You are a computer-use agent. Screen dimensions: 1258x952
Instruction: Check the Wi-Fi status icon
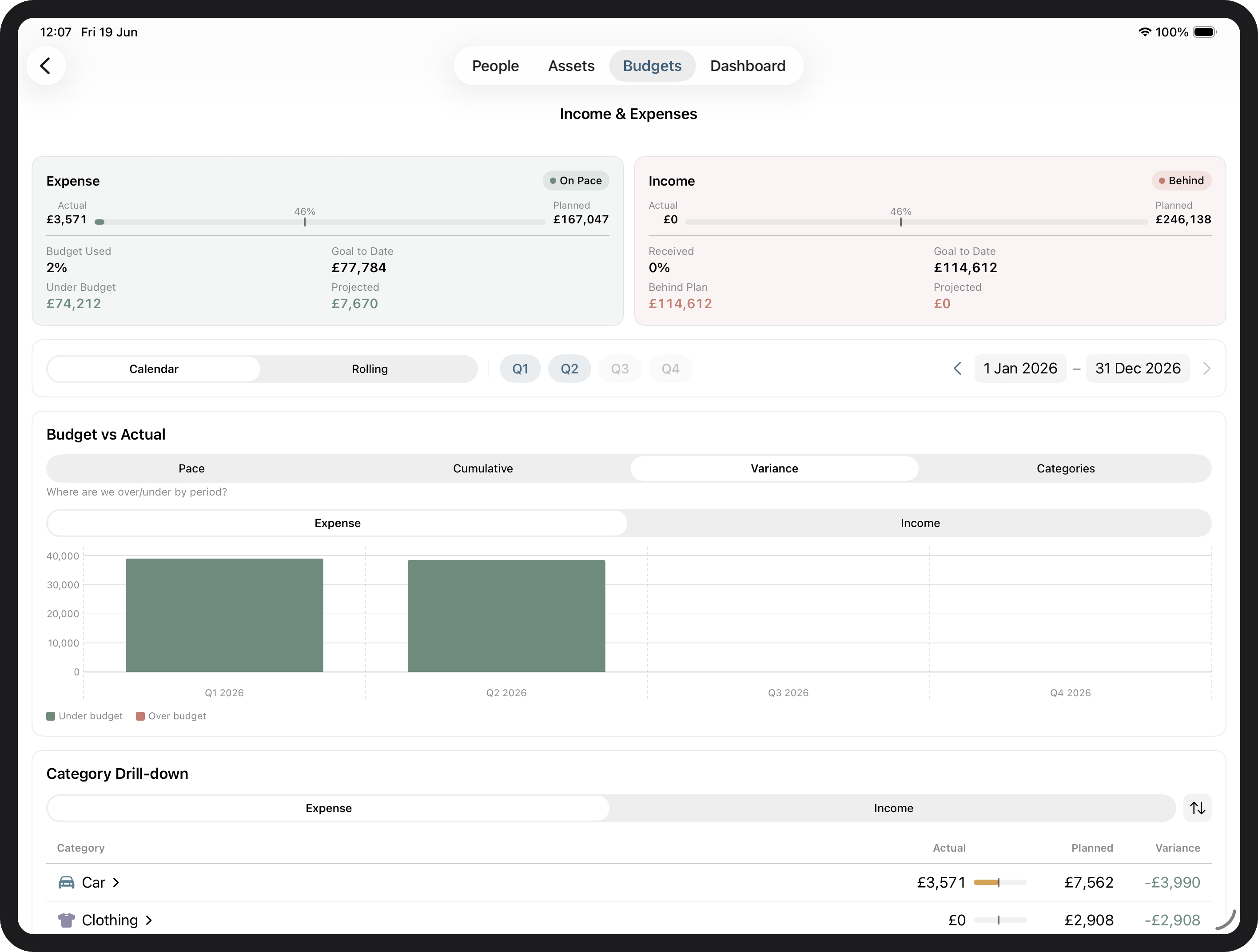point(1144,32)
